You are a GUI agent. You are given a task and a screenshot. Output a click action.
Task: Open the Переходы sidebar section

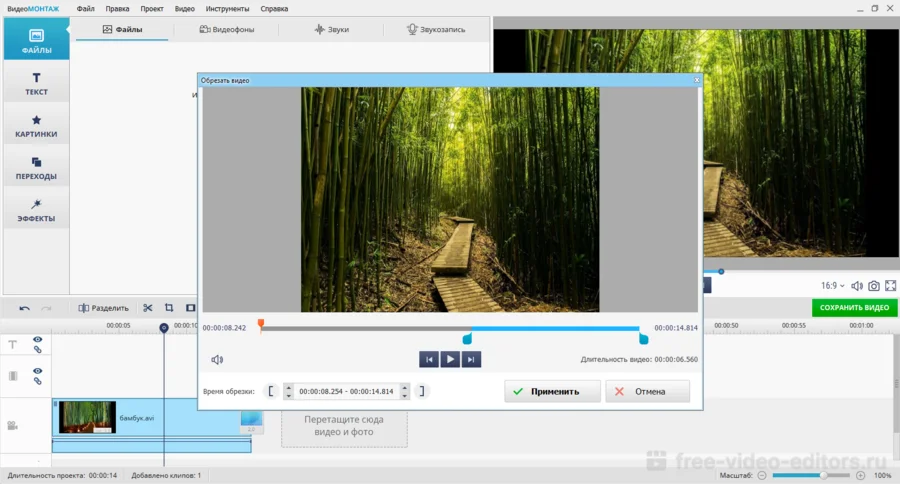[x=36, y=168]
